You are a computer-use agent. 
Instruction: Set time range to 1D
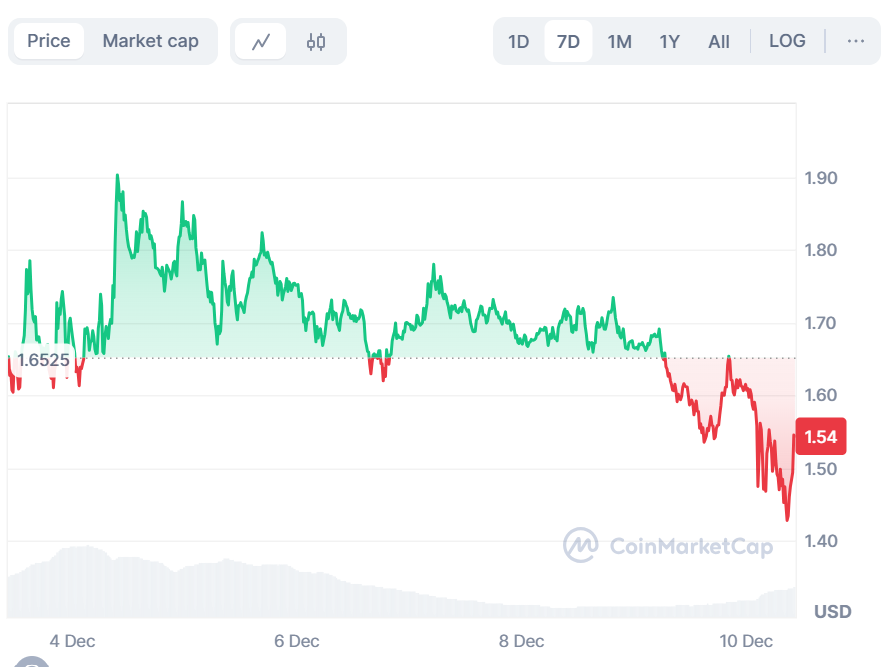(518, 42)
